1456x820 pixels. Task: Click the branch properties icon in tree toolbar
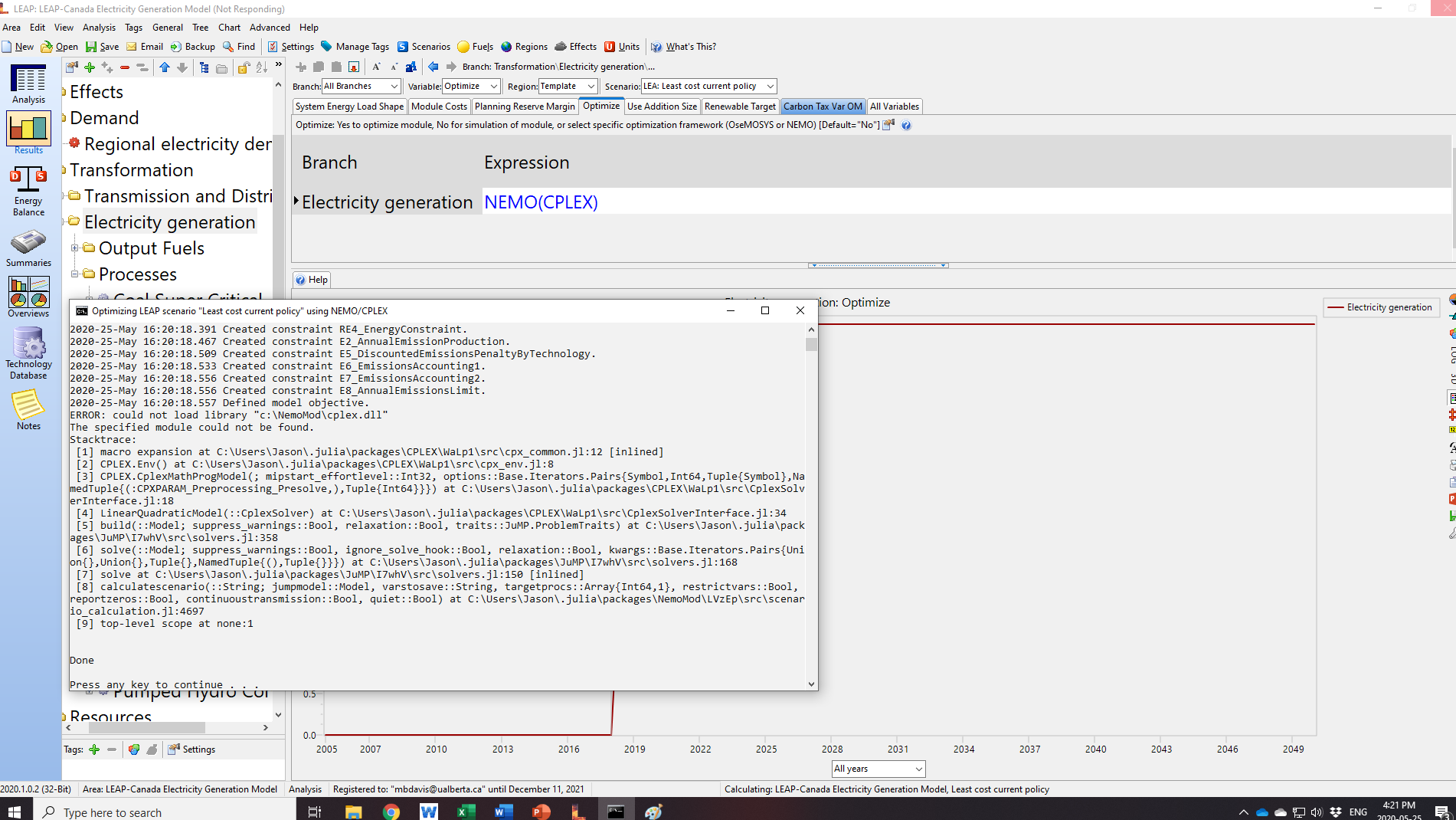72,67
